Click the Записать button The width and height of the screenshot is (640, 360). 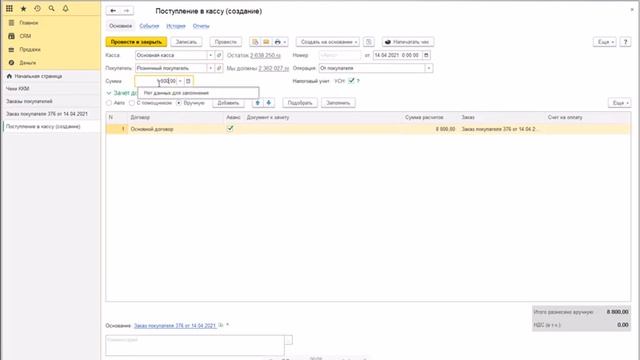coord(186,42)
